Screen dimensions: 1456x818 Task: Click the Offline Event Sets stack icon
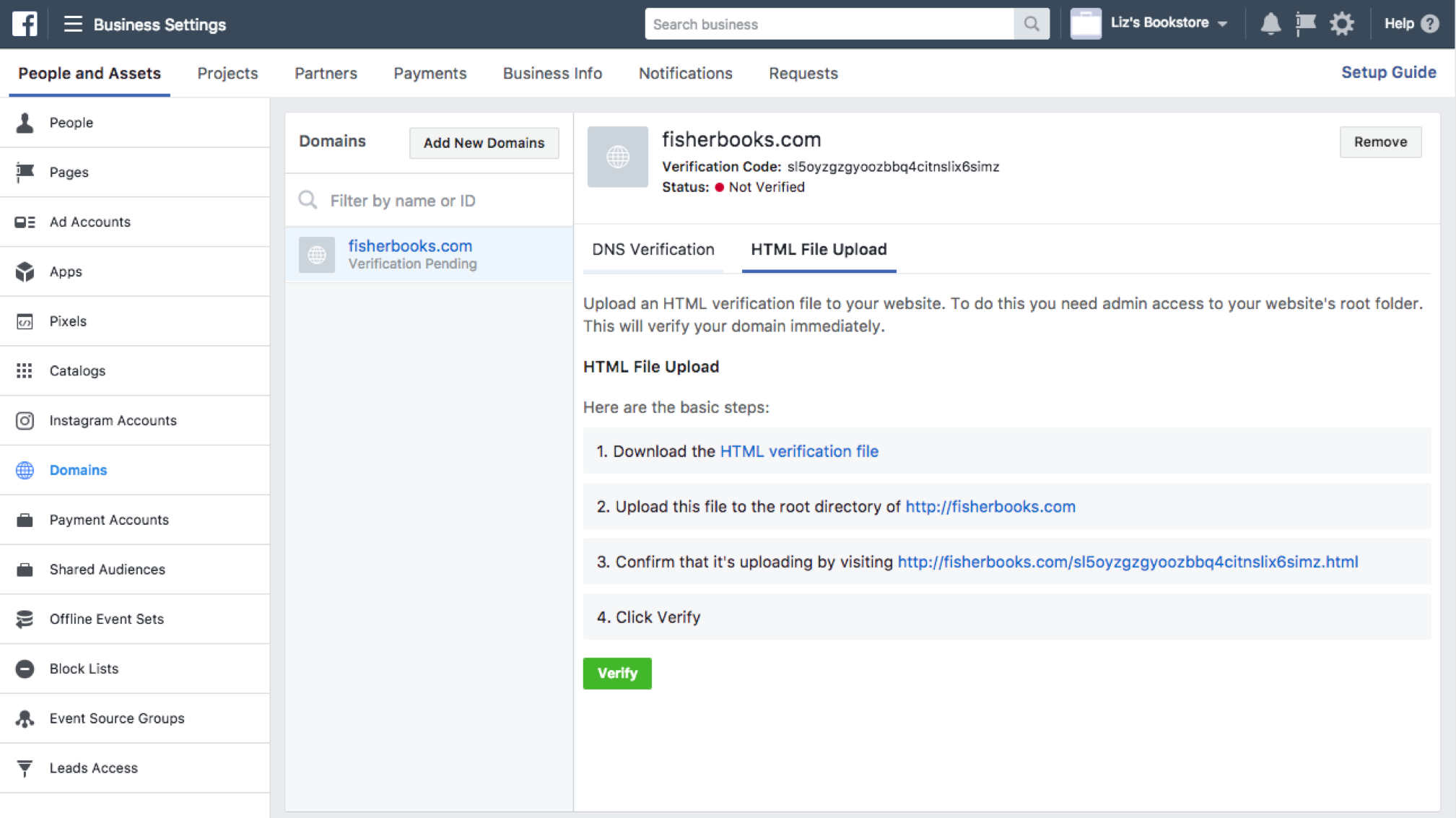click(x=25, y=619)
